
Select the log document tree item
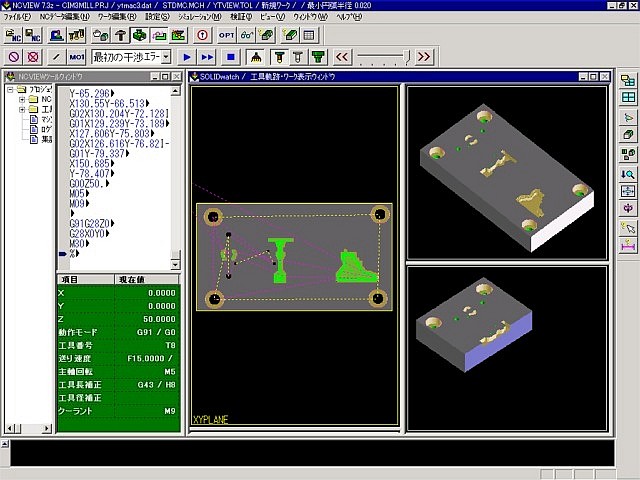(41, 129)
